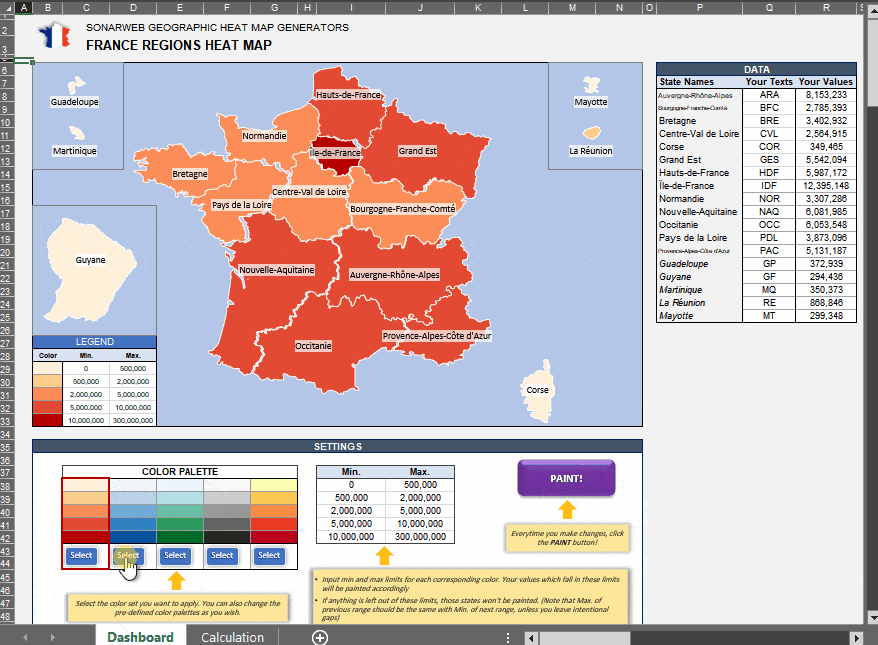Select Guadeloupe value 372,939
This screenshot has height=645, width=878.
[x=826, y=264]
